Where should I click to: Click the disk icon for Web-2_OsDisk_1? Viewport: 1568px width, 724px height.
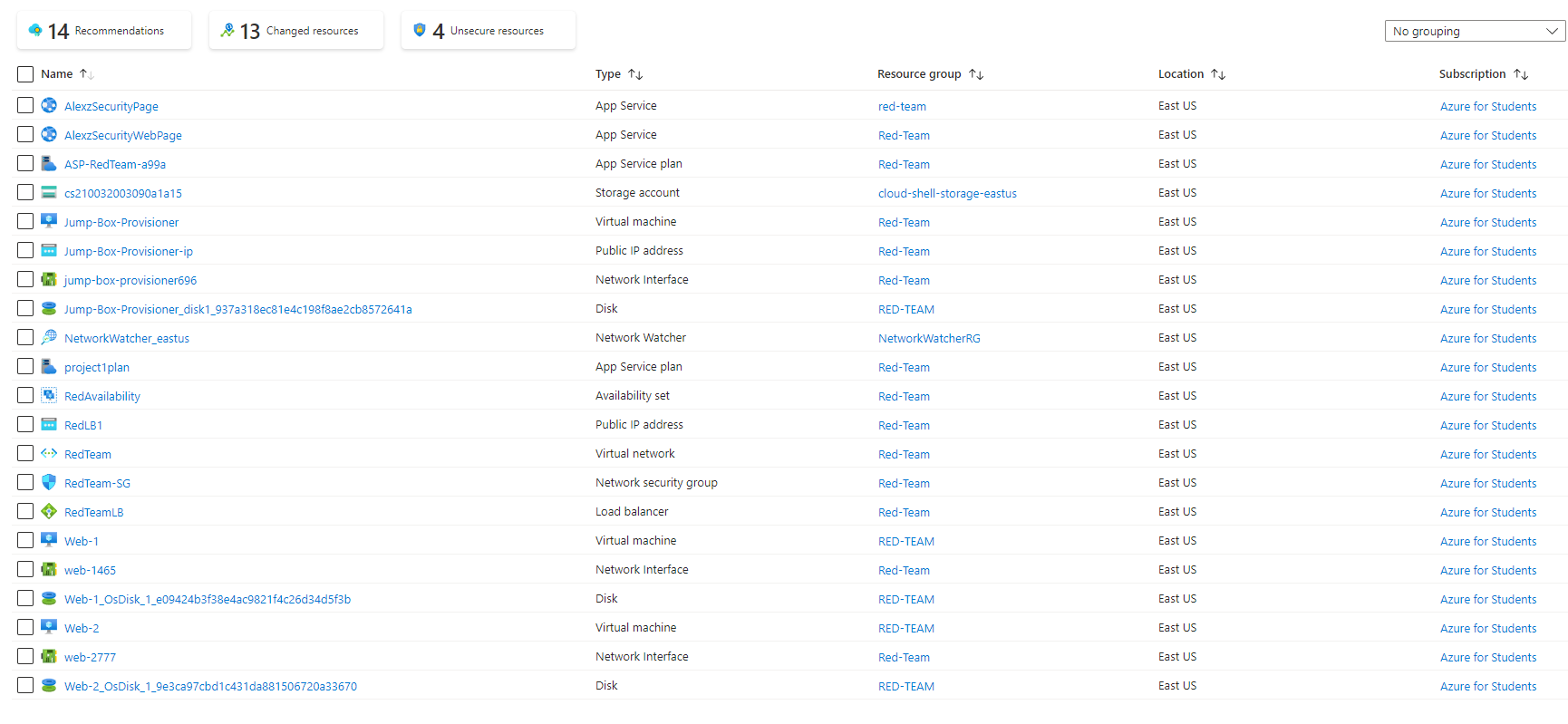point(49,685)
